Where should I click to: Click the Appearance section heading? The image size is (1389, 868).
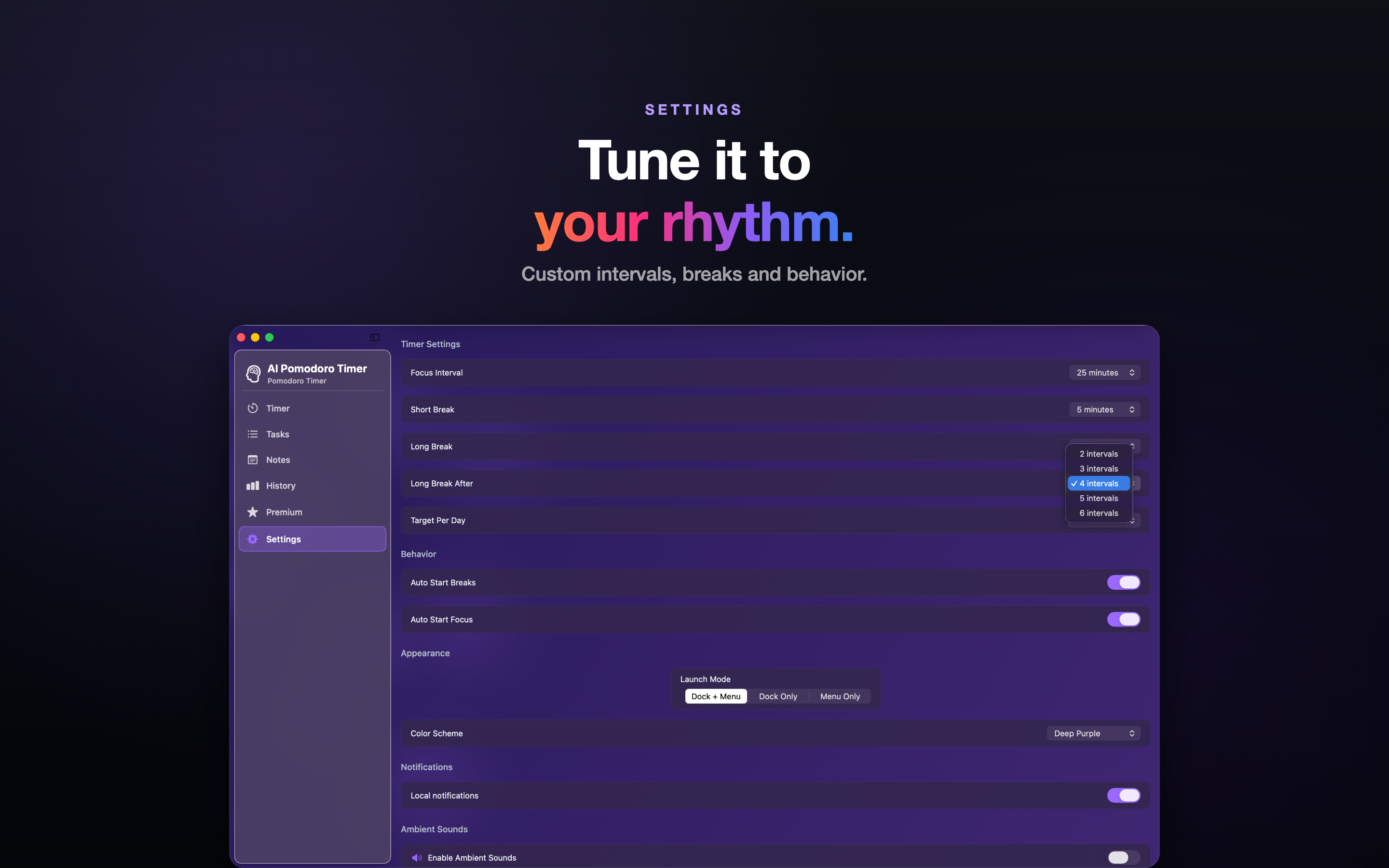pyautogui.click(x=425, y=653)
